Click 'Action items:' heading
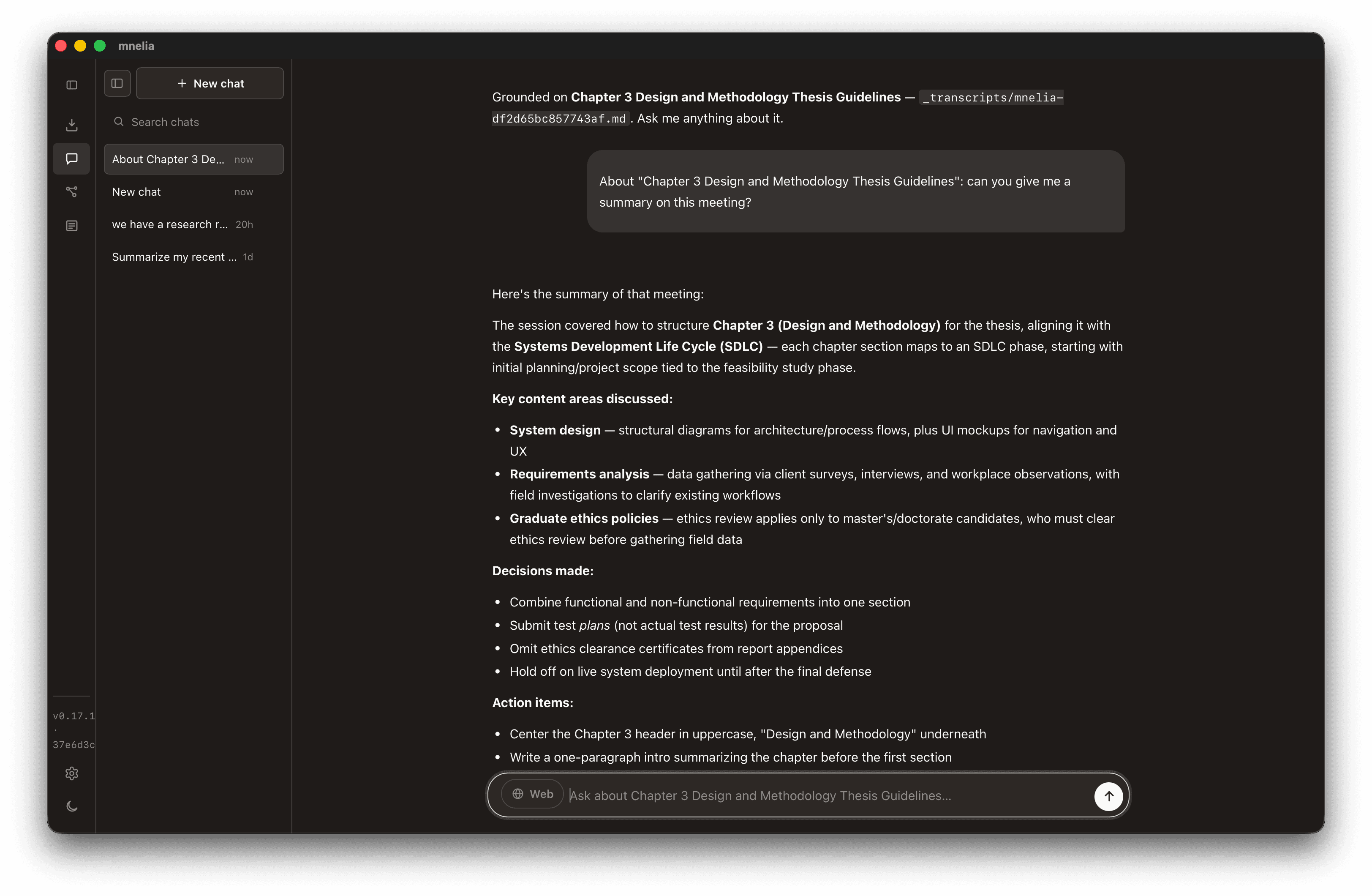 533,703
